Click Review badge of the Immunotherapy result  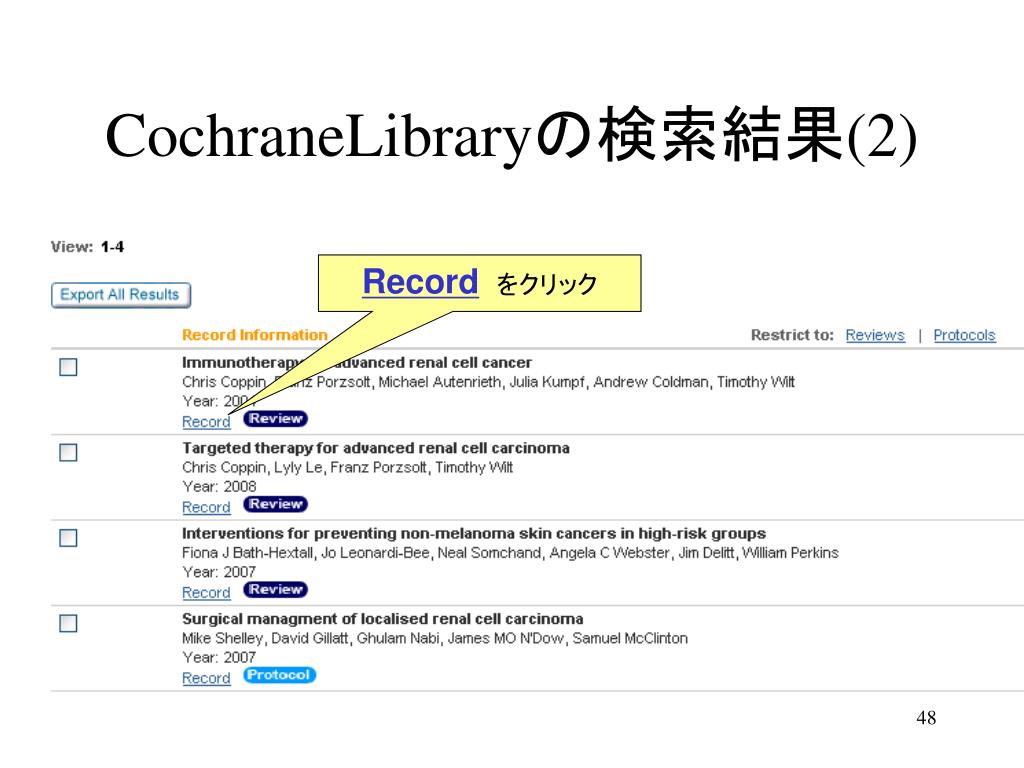click(x=276, y=419)
